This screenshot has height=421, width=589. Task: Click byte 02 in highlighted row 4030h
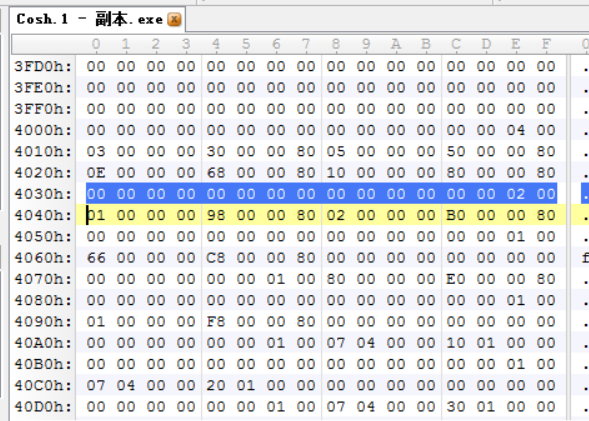click(516, 194)
